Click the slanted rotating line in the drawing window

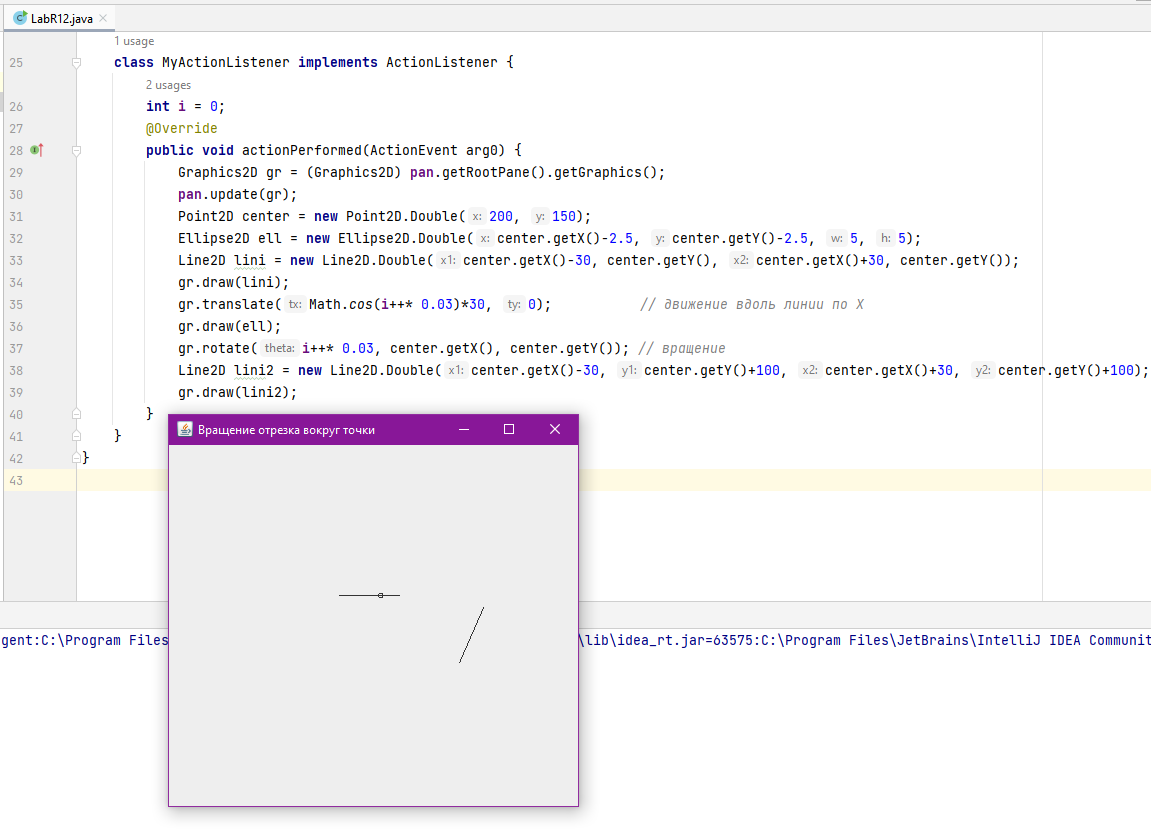[471, 635]
